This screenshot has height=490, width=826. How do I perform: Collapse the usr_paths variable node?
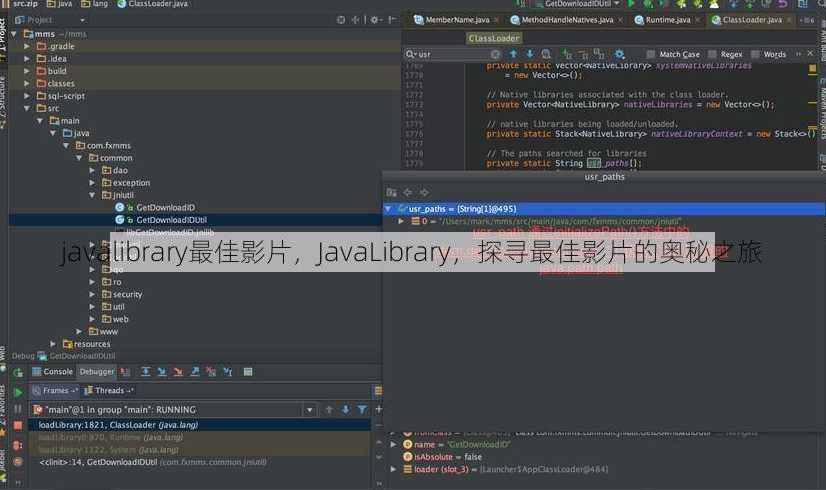(x=388, y=209)
